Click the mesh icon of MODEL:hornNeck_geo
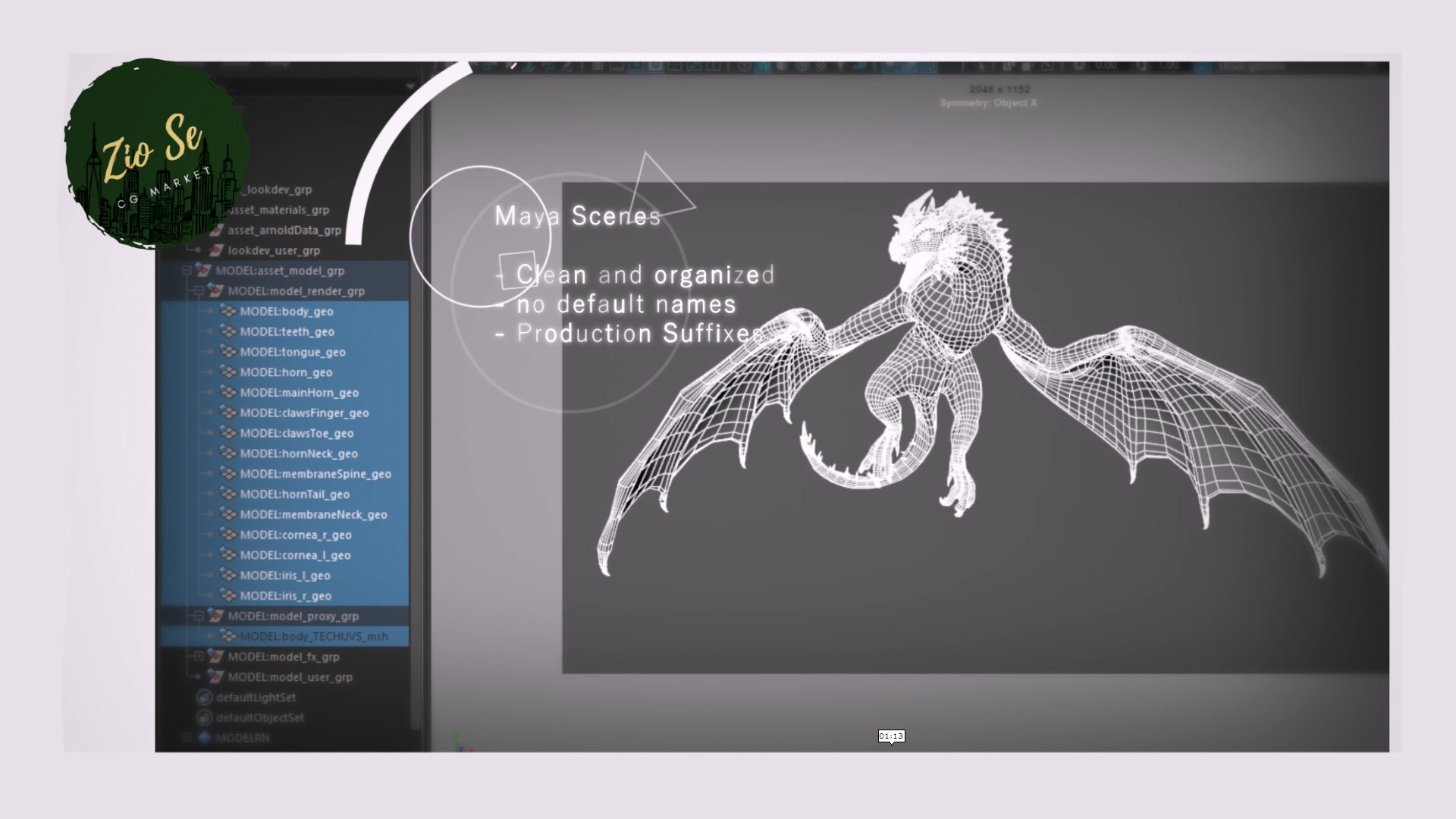This screenshot has height=819, width=1456. coord(227,453)
